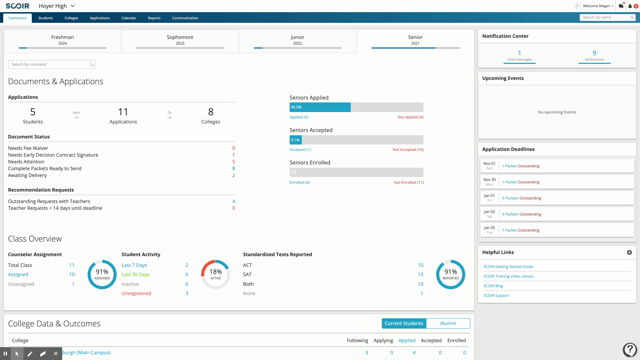Screen dimensions: 640x360
Task: Open the Accepted (1) link
Action: [x=300, y=150]
